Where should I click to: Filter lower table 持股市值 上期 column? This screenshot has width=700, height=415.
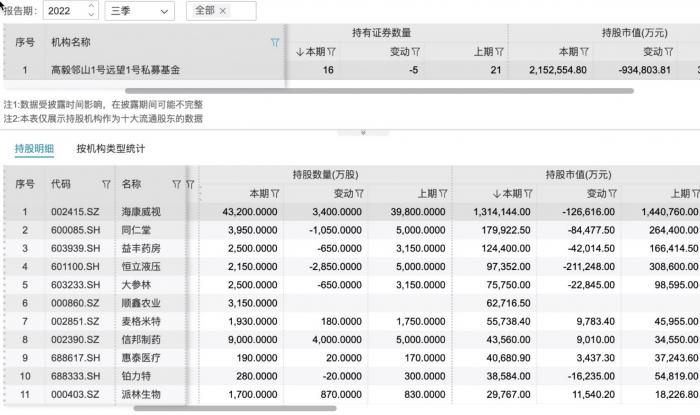point(696,194)
